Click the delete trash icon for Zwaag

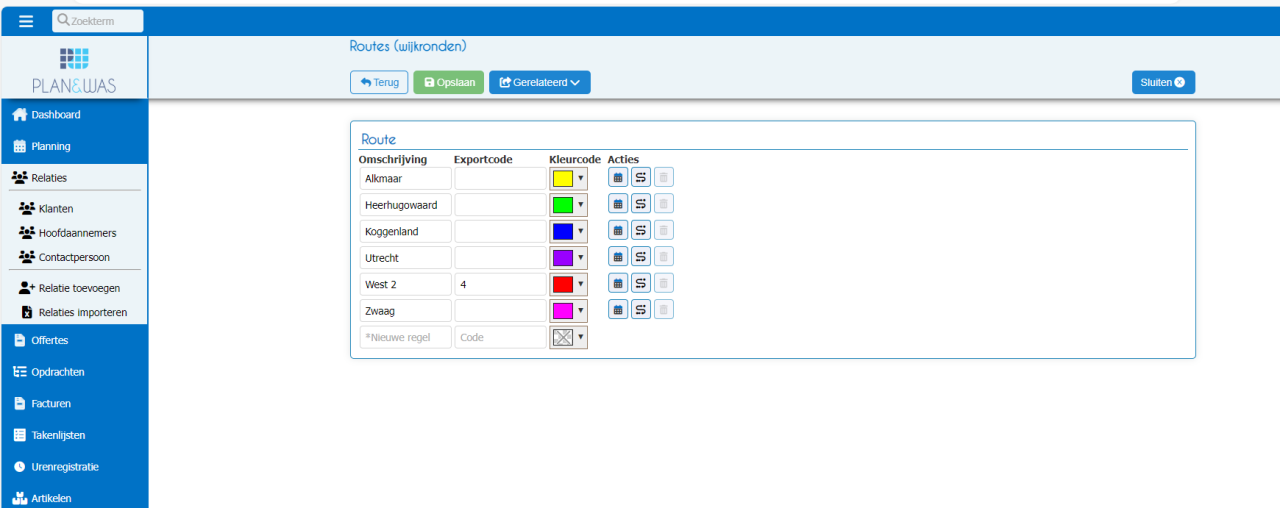tap(664, 309)
